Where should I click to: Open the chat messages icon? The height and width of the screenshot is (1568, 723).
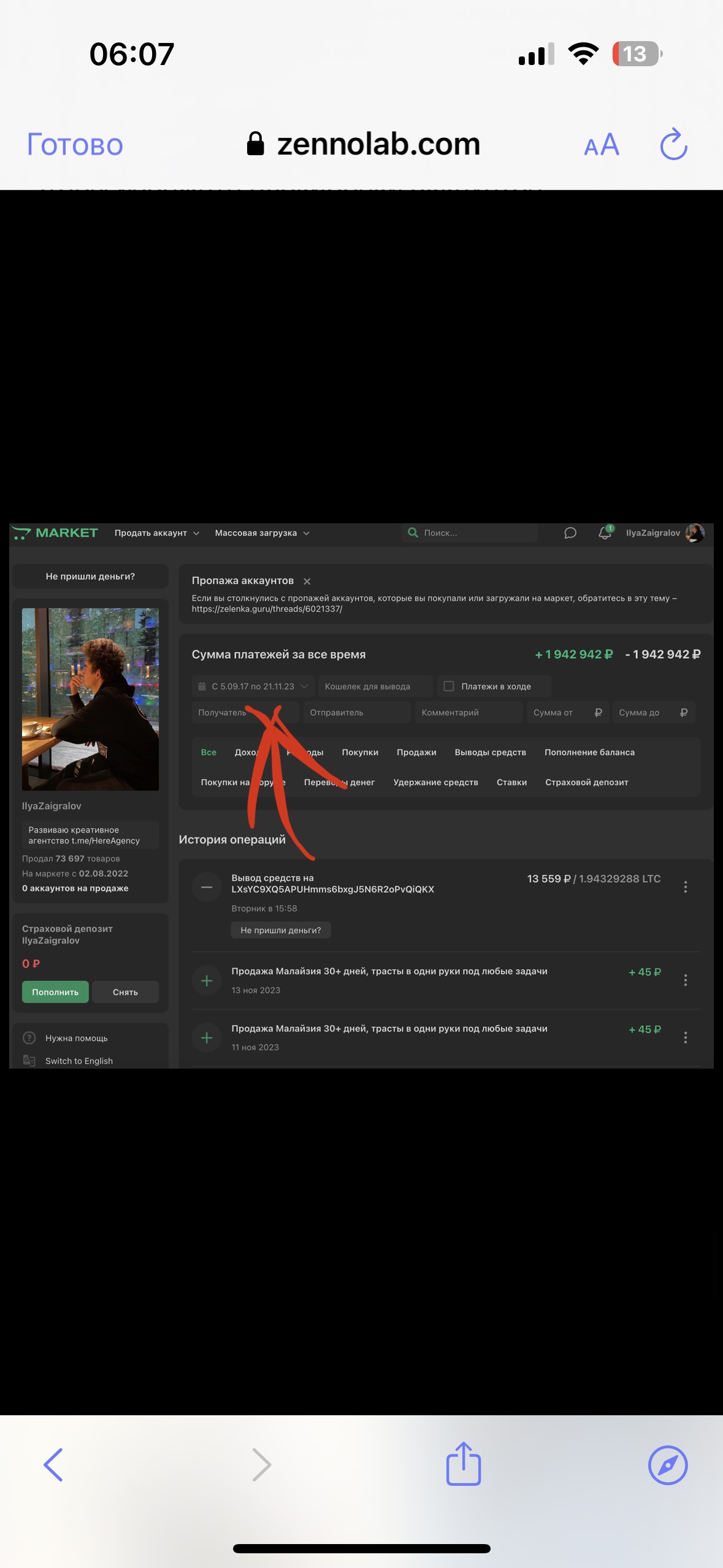[x=570, y=533]
